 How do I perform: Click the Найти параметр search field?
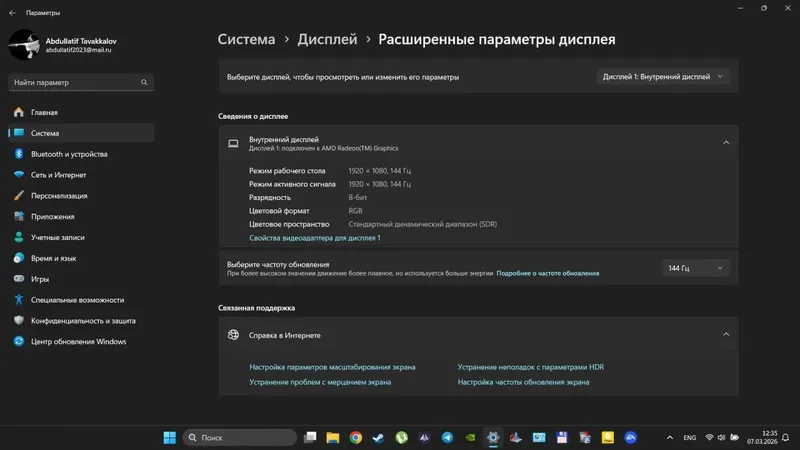point(81,82)
